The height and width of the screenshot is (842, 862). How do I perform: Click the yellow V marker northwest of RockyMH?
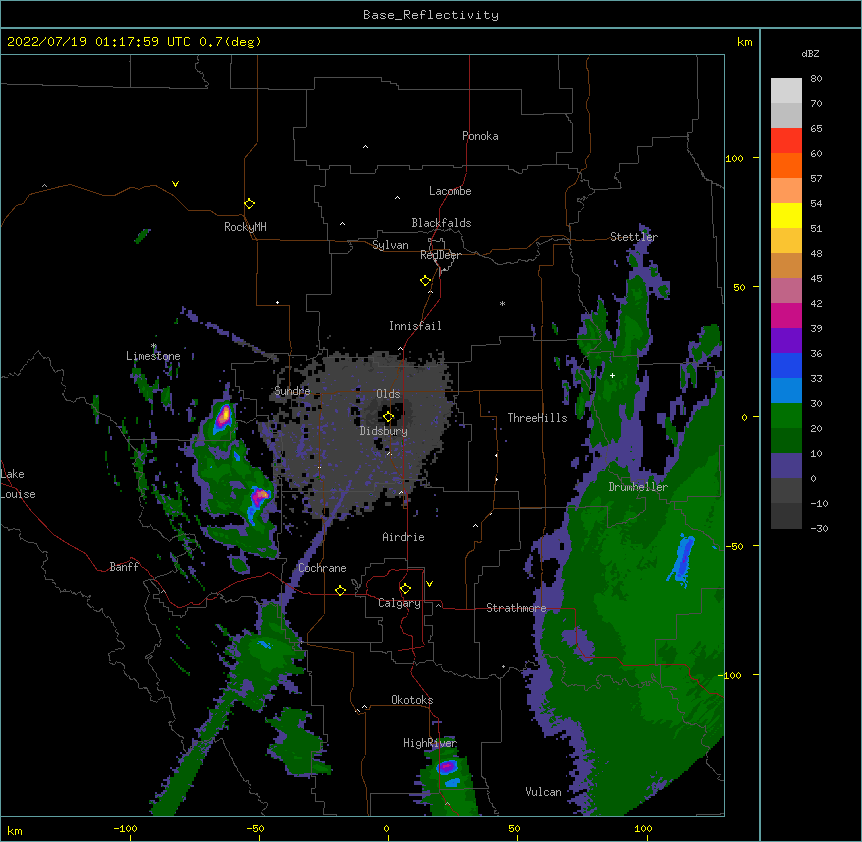[175, 184]
